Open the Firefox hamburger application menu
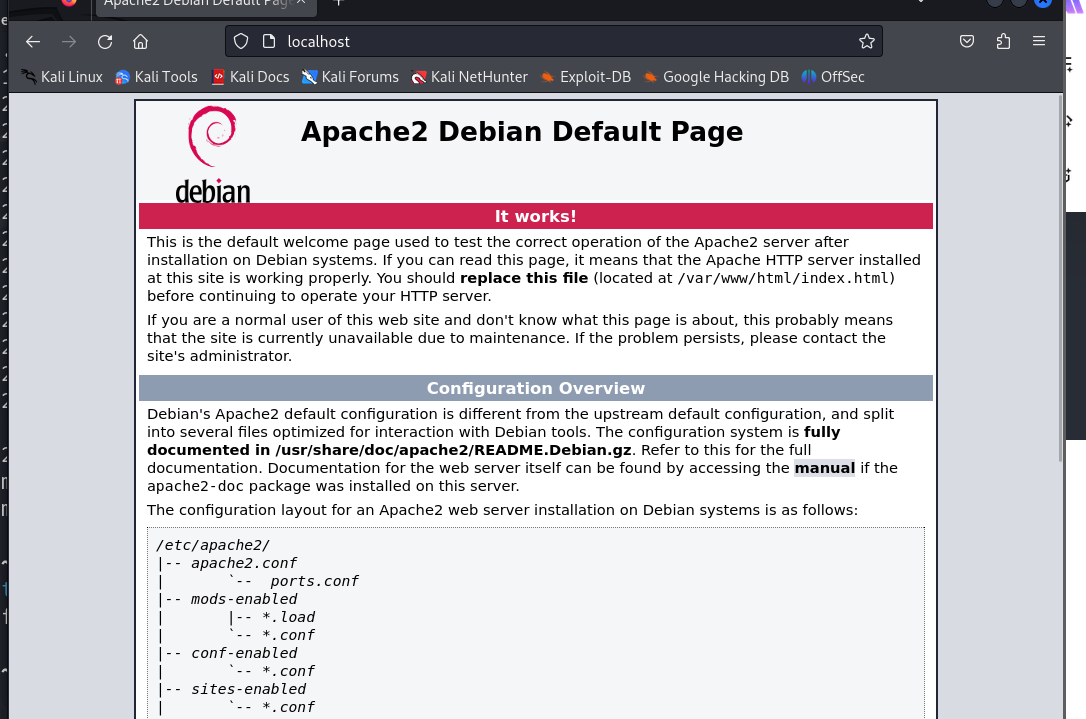 click(1039, 42)
